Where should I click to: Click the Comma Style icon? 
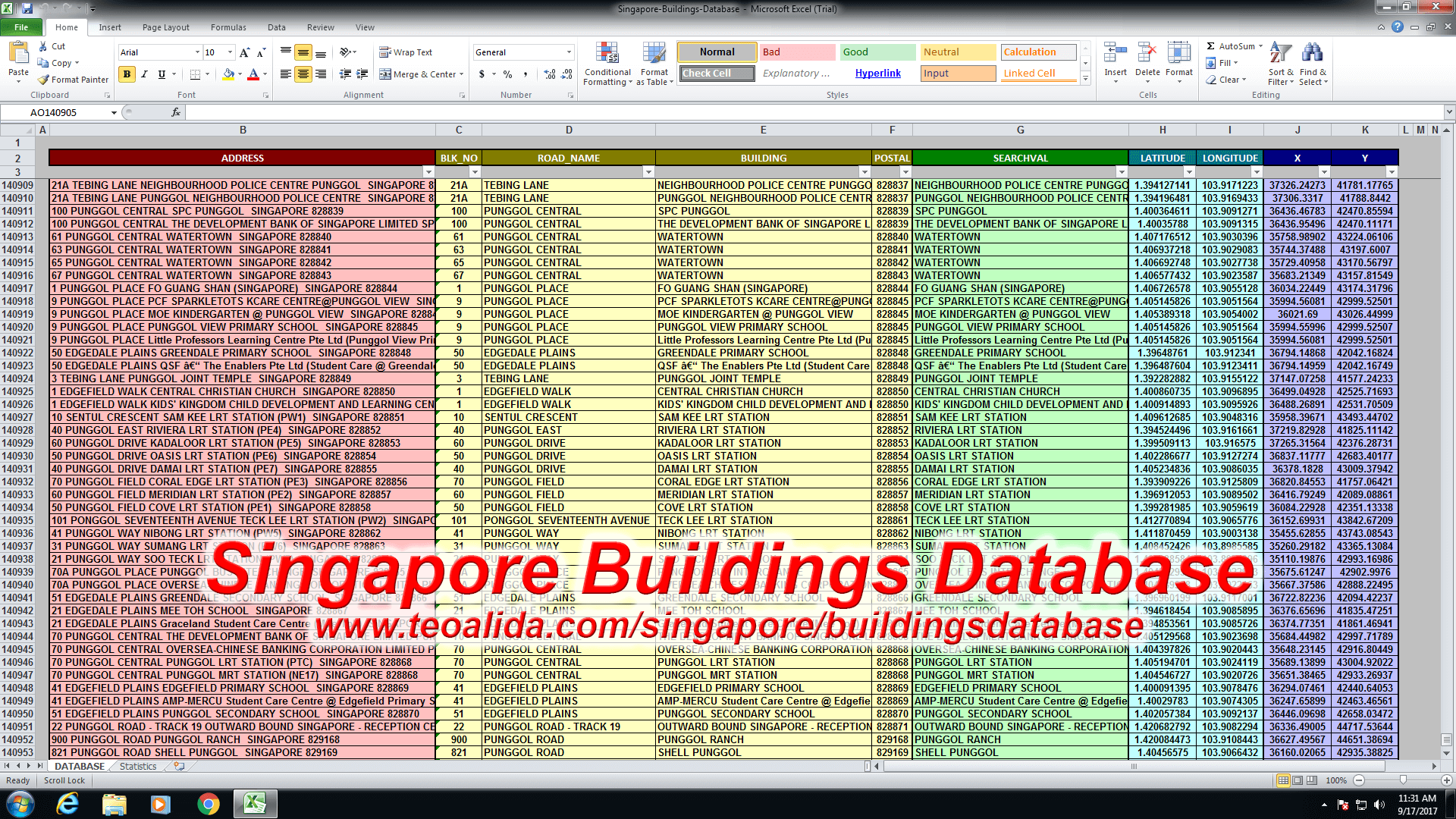point(525,74)
